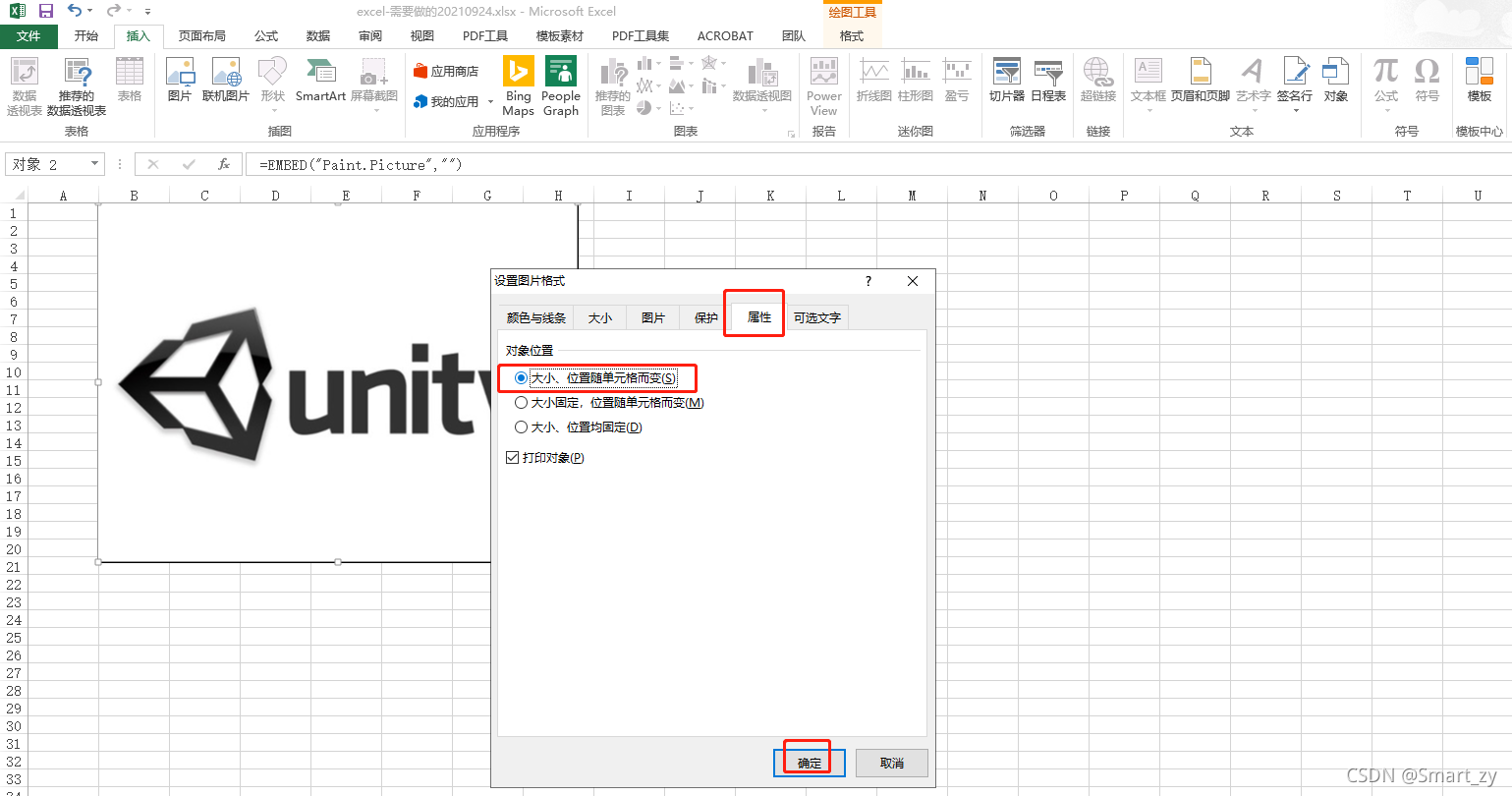This screenshot has width=1512, height=796.
Task: Insert Win/Loss sparkline (盈亏)
Action: click(957, 80)
